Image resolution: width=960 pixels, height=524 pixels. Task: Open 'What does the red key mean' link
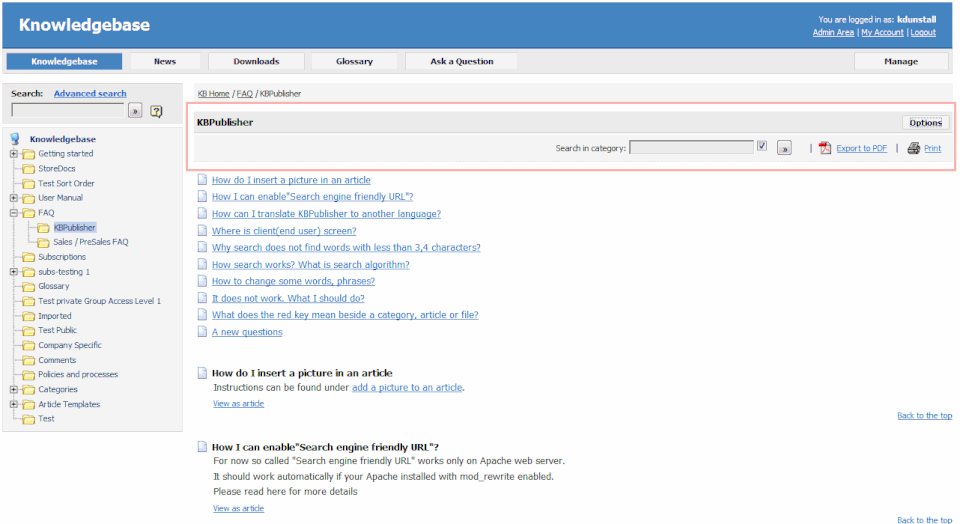tap(345, 315)
